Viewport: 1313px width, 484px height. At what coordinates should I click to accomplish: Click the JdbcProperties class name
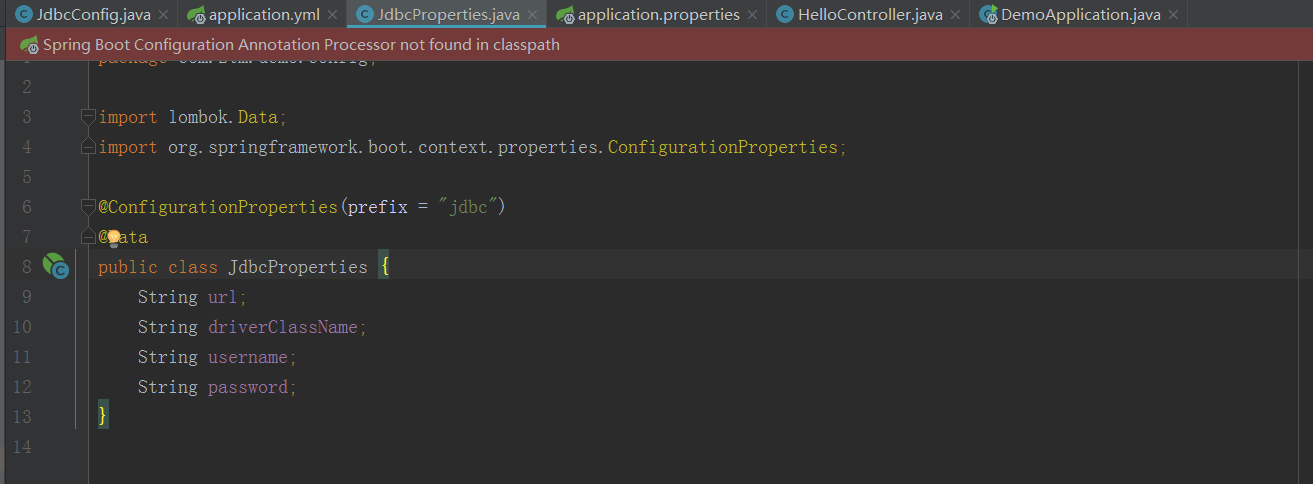coord(298,267)
